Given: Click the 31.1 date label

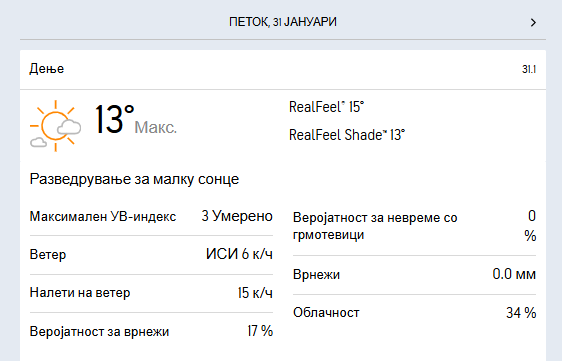Looking at the screenshot, I should [x=529, y=69].
